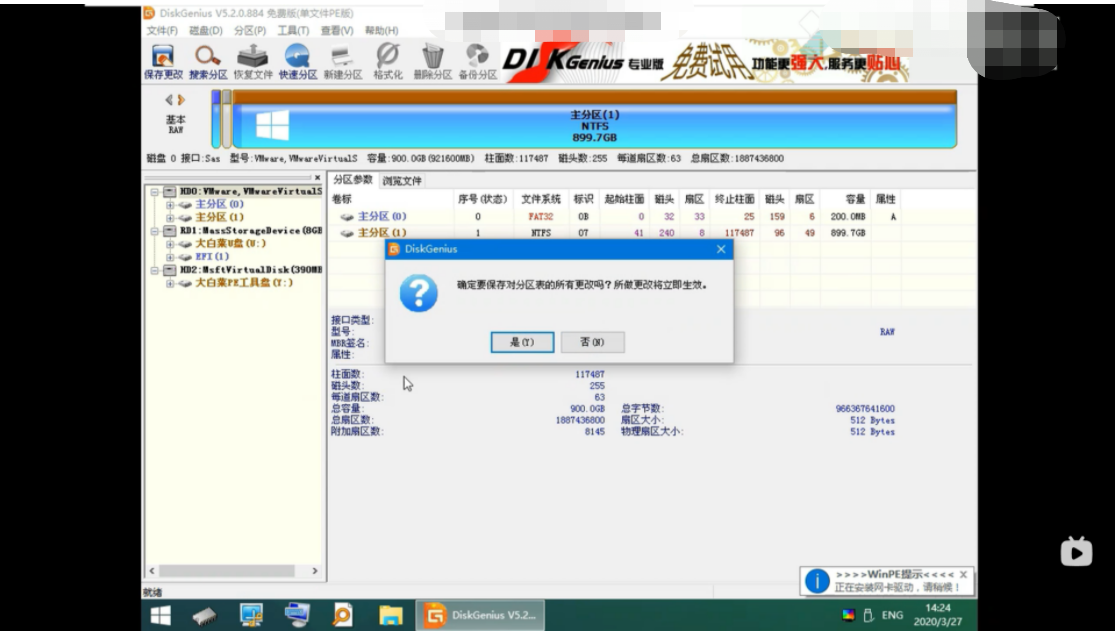Collapse the HD0 VMware disk node
Viewport: 1118px width, 634px height.
[x=154, y=192]
